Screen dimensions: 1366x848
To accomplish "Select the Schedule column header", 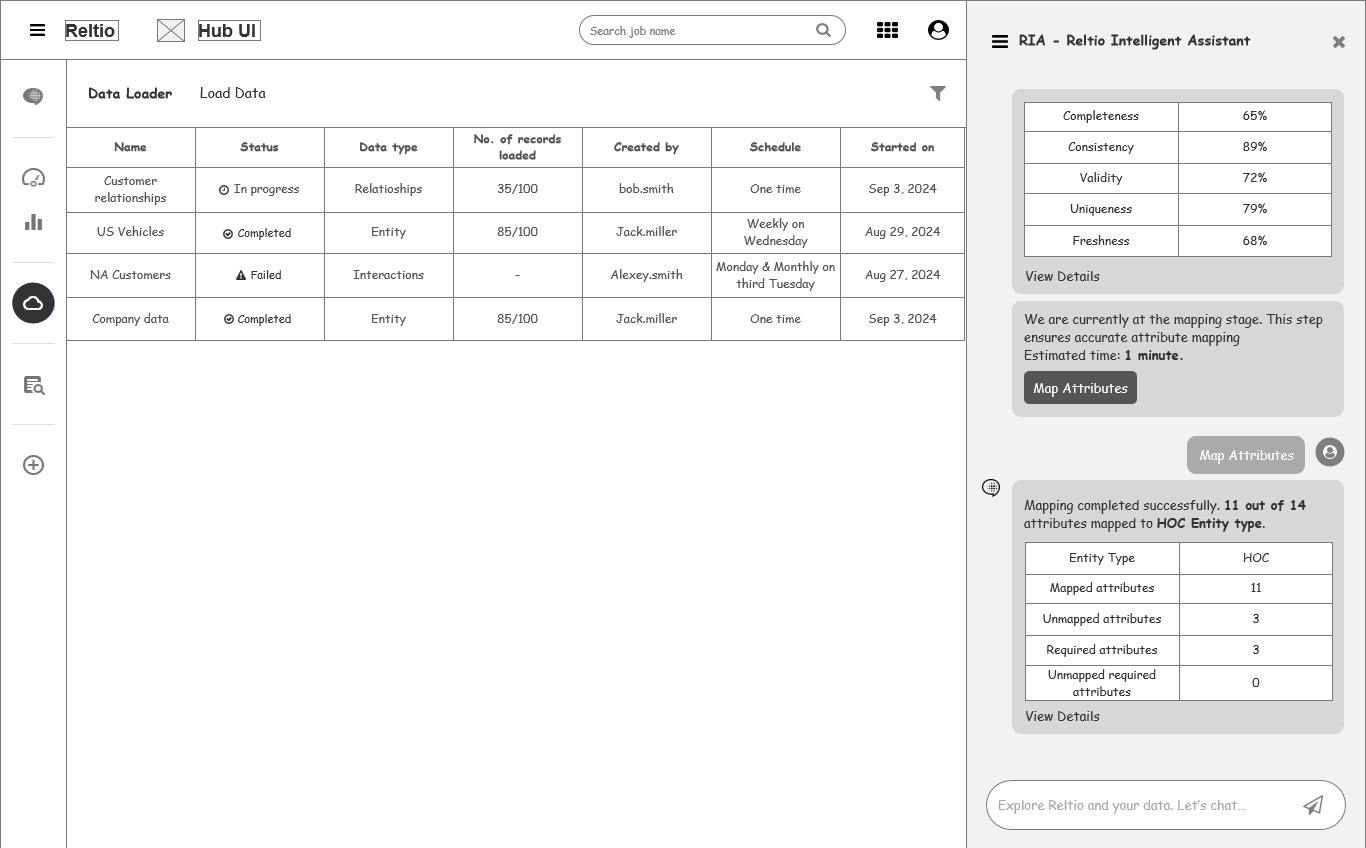I will click(775, 147).
